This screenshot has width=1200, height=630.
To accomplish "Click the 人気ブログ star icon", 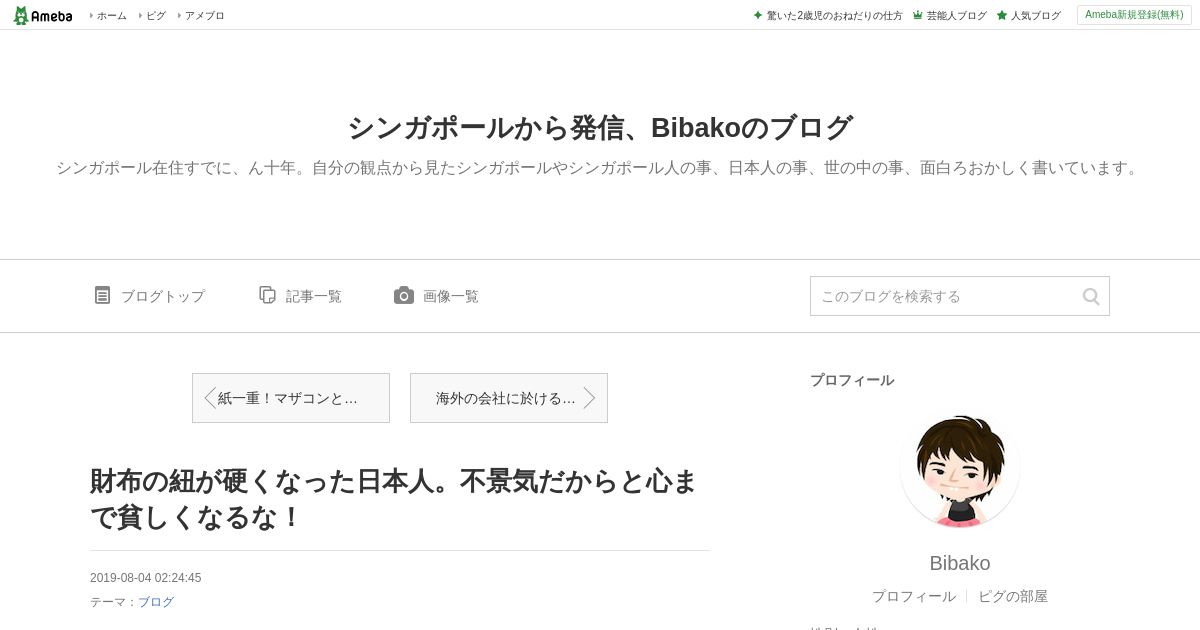I will pos(1001,15).
